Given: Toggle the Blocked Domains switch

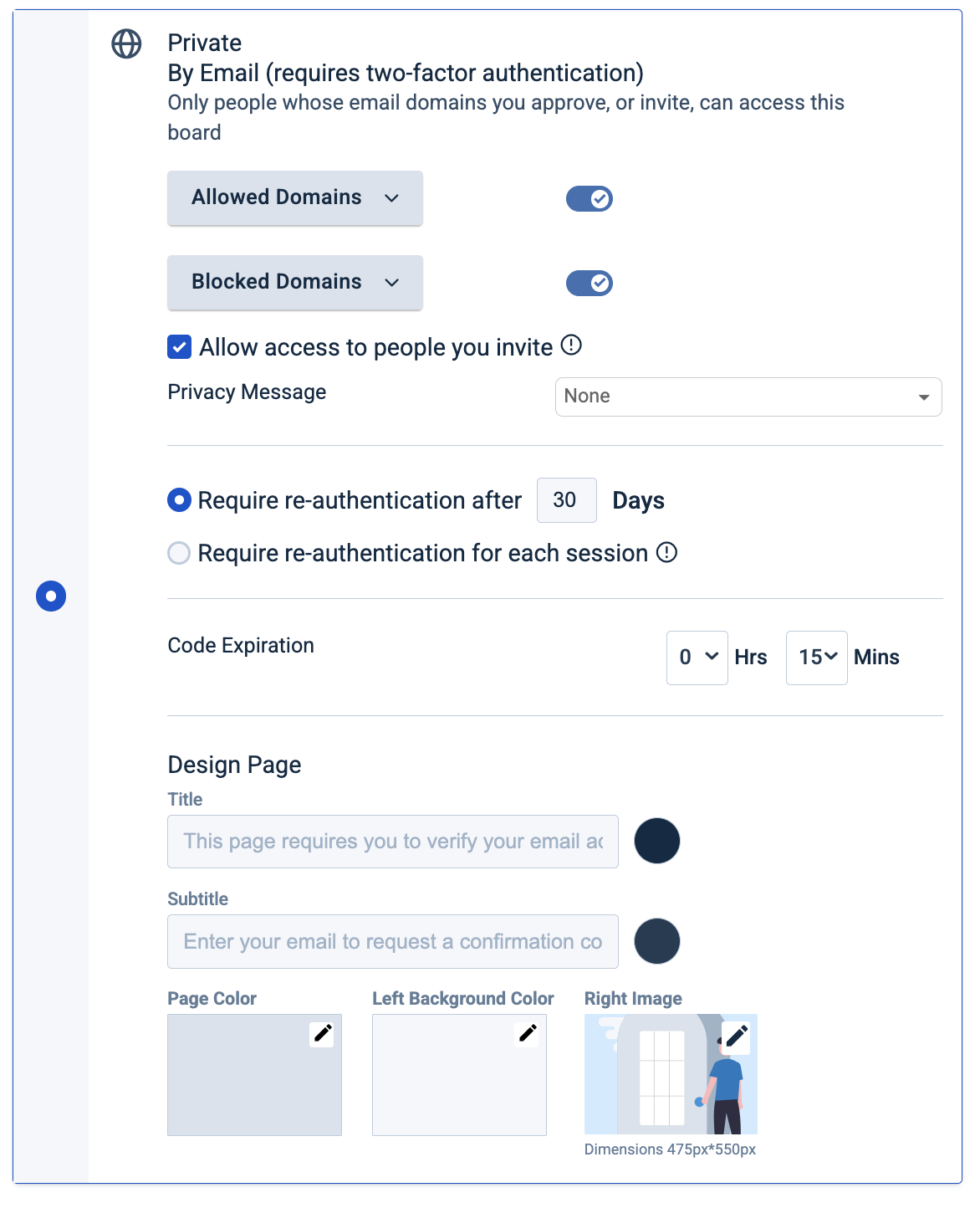Looking at the screenshot, I should [590, 284].
